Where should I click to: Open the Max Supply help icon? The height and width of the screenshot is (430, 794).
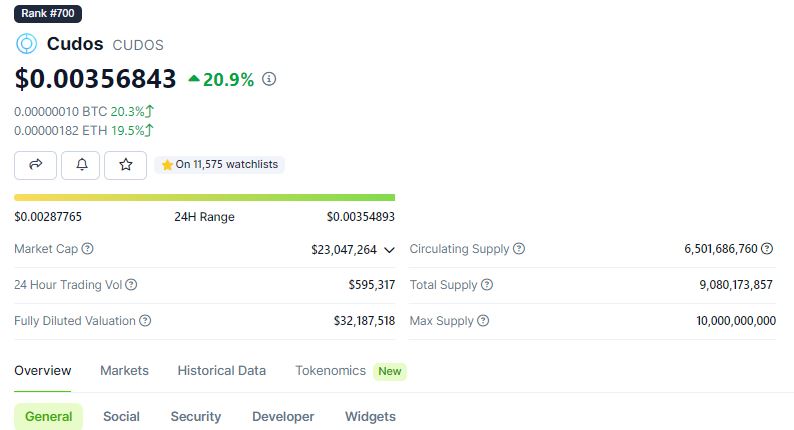click(x=483, y=321)
